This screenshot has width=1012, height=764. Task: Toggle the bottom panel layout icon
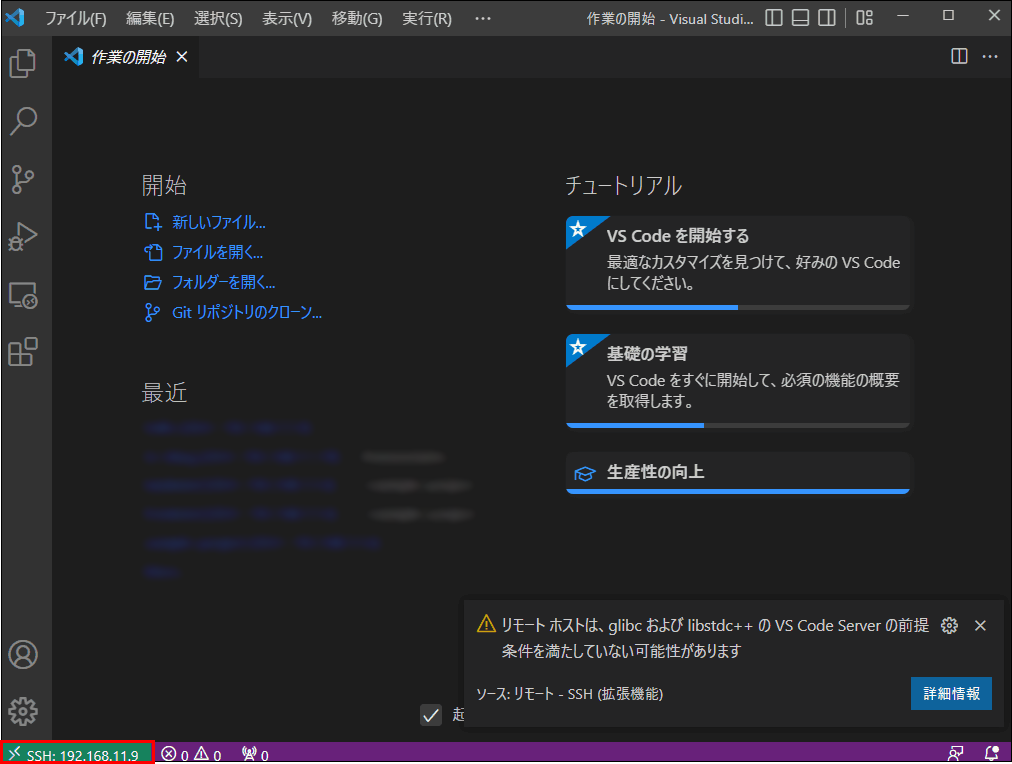[800, 17]
